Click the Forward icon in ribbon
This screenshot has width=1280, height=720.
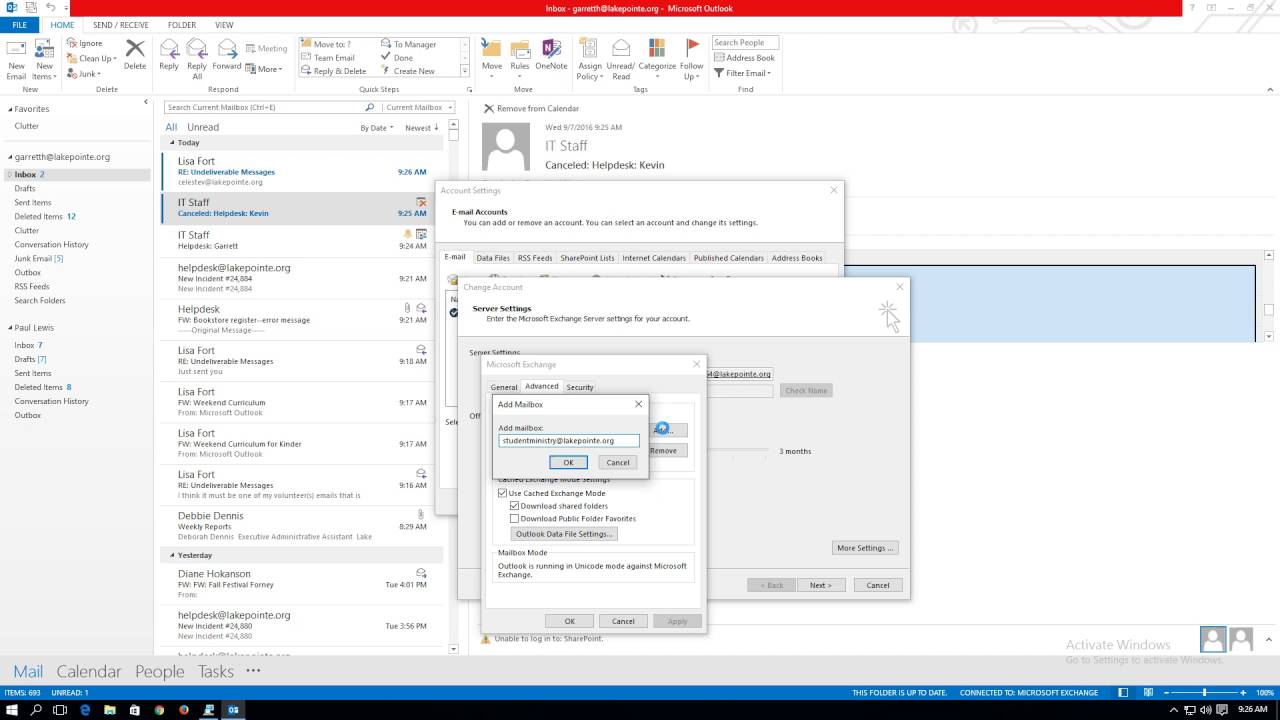pos(227,49)
